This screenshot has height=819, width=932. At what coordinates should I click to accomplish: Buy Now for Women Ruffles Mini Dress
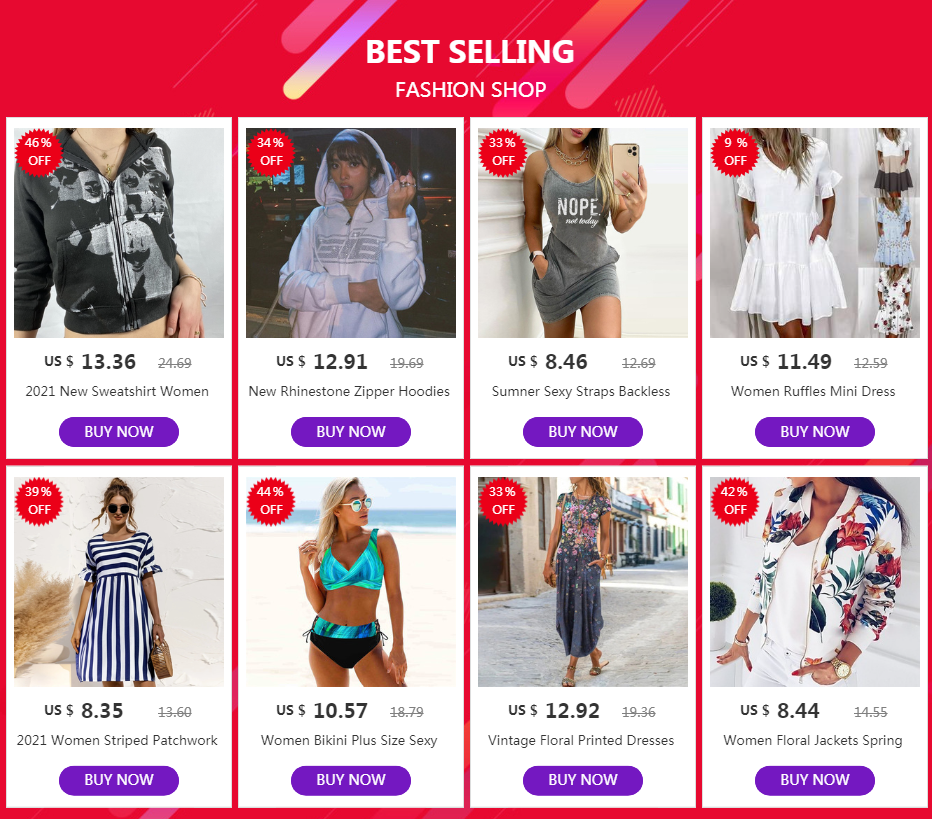815,431
